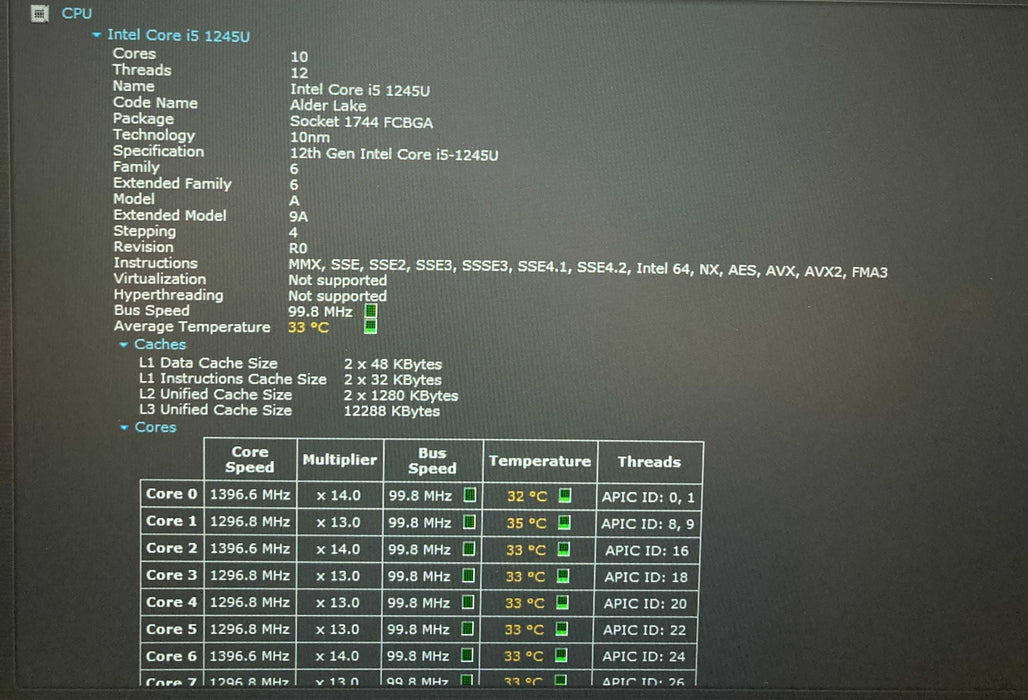Click Core 6 bus speed indicator icon
The height and width of the screenshot is (700, 1028).
tap(467, 655)
